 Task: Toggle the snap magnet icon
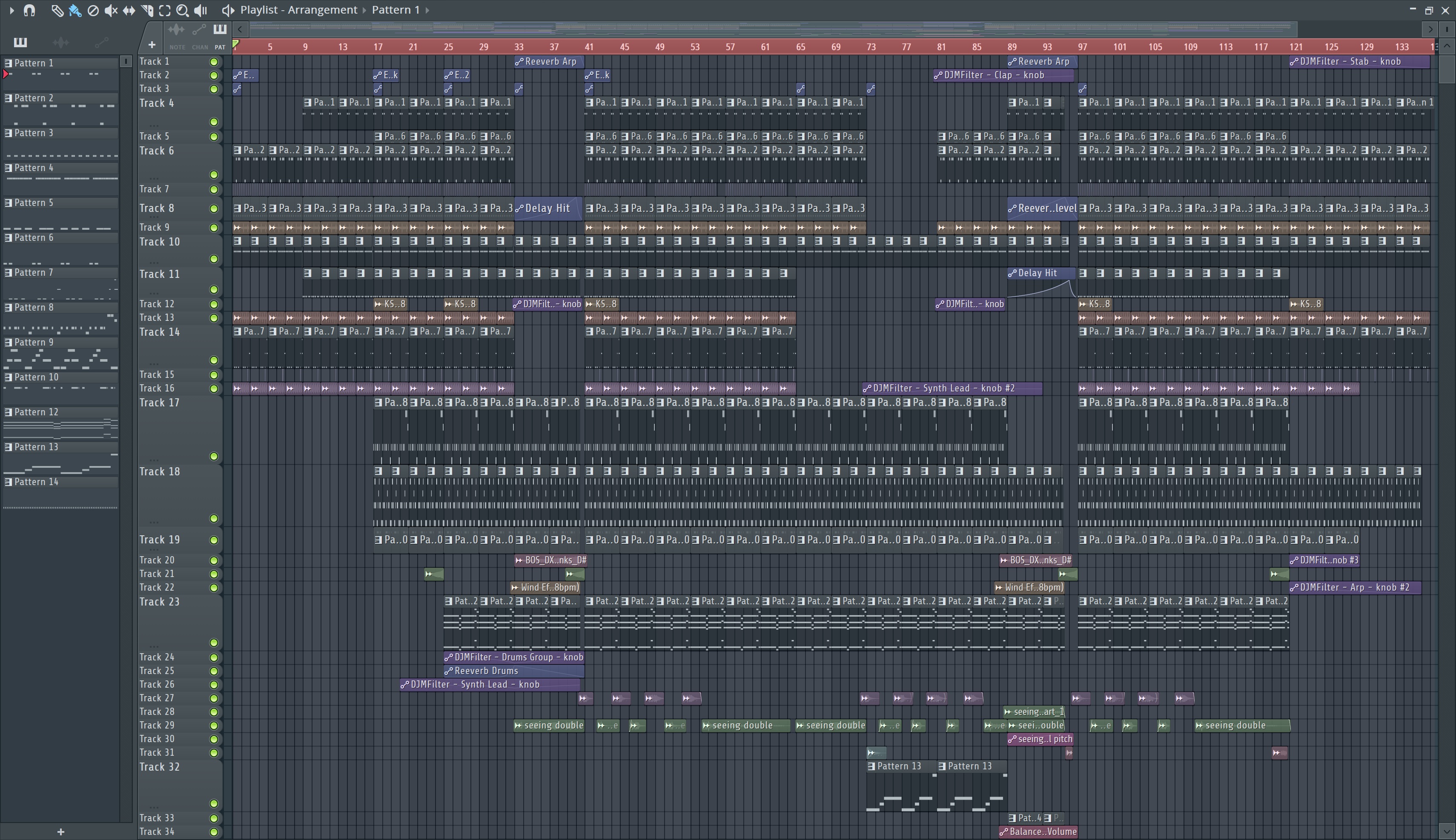pos(29,10)
